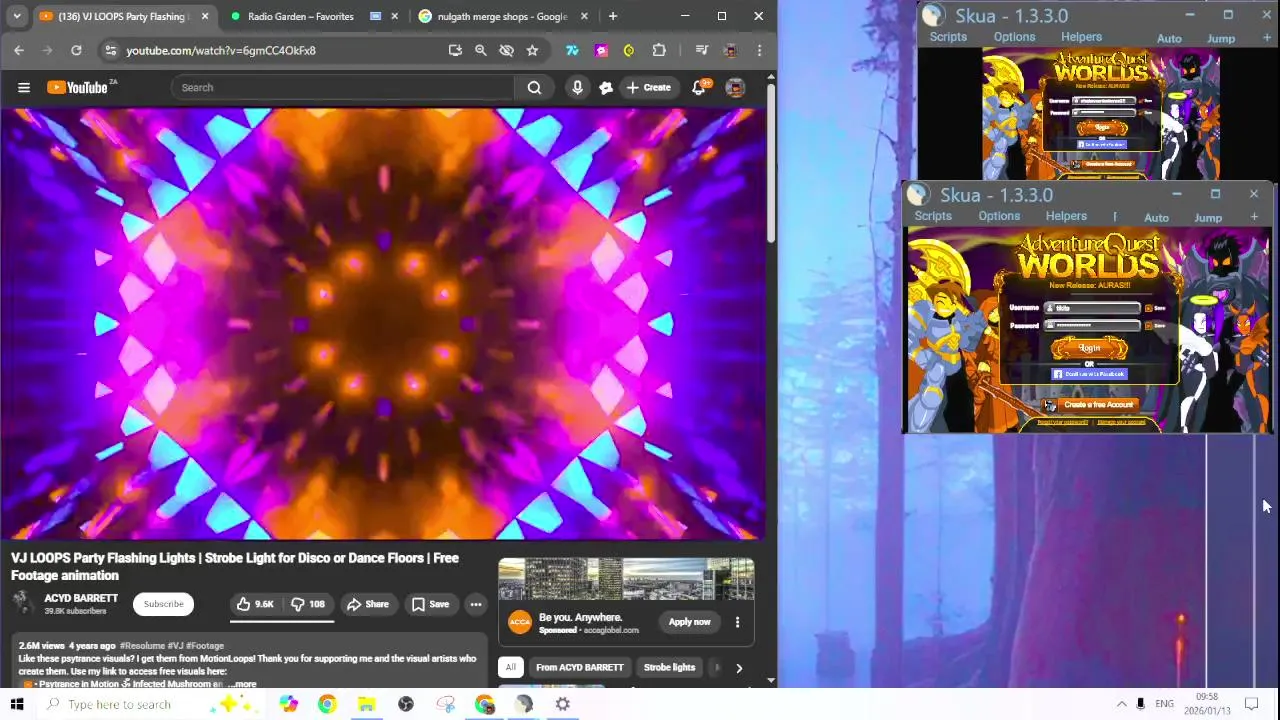This screenshot has width=1280, height=720.
Task: Click the sparkle icon beside Create
Action: pyautogui.click(x=606, y=88)
